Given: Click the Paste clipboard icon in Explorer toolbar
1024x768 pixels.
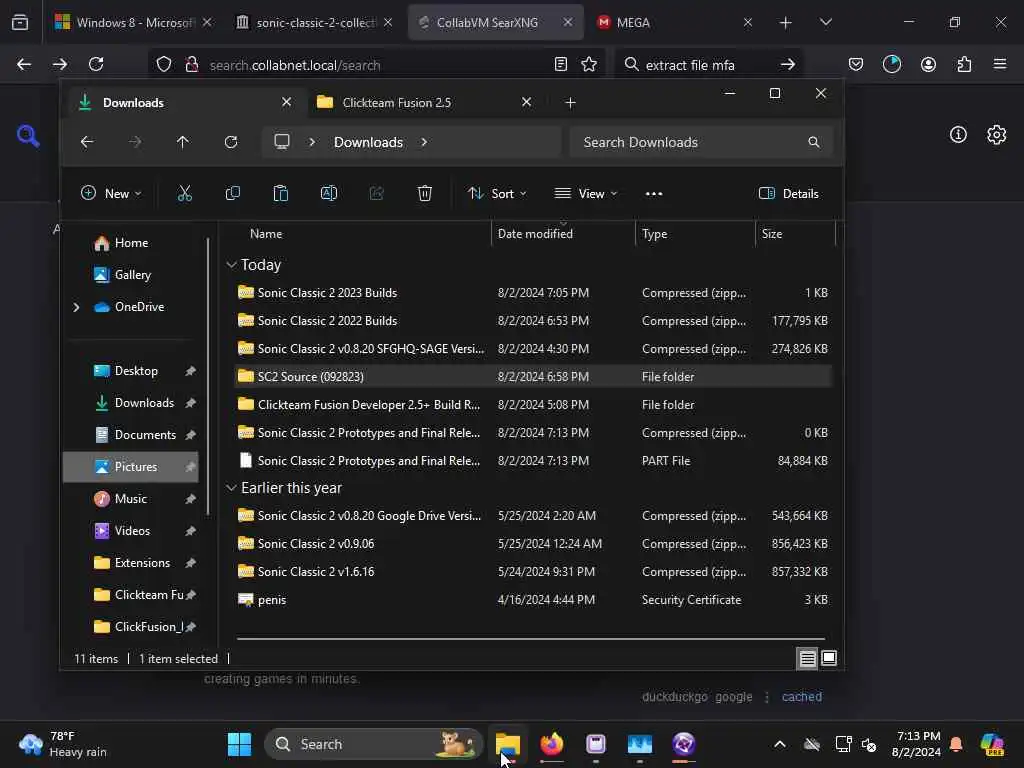Looking at the screenshot, I should (281, 193).
